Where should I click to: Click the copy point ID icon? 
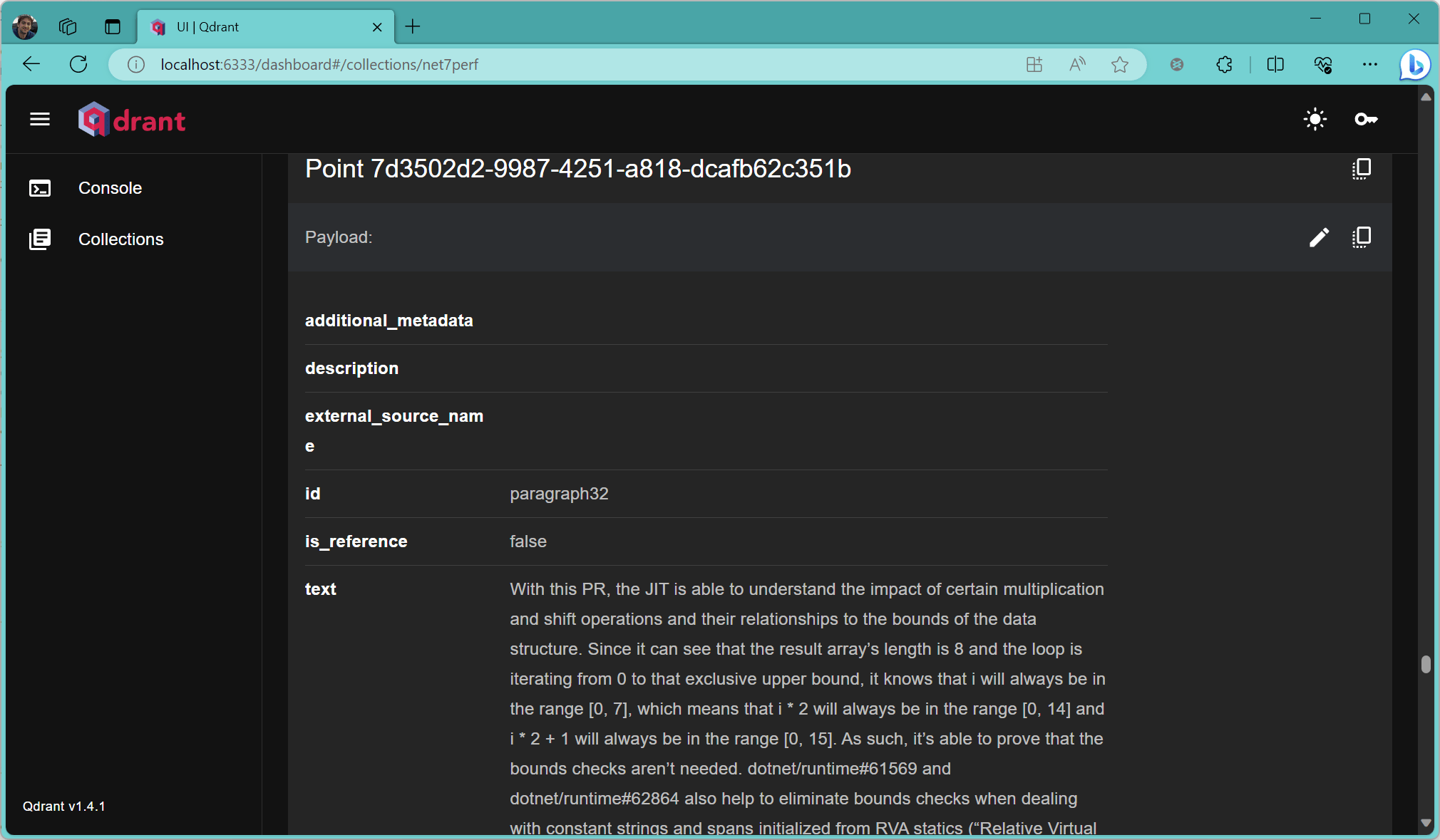(1362, 168)
